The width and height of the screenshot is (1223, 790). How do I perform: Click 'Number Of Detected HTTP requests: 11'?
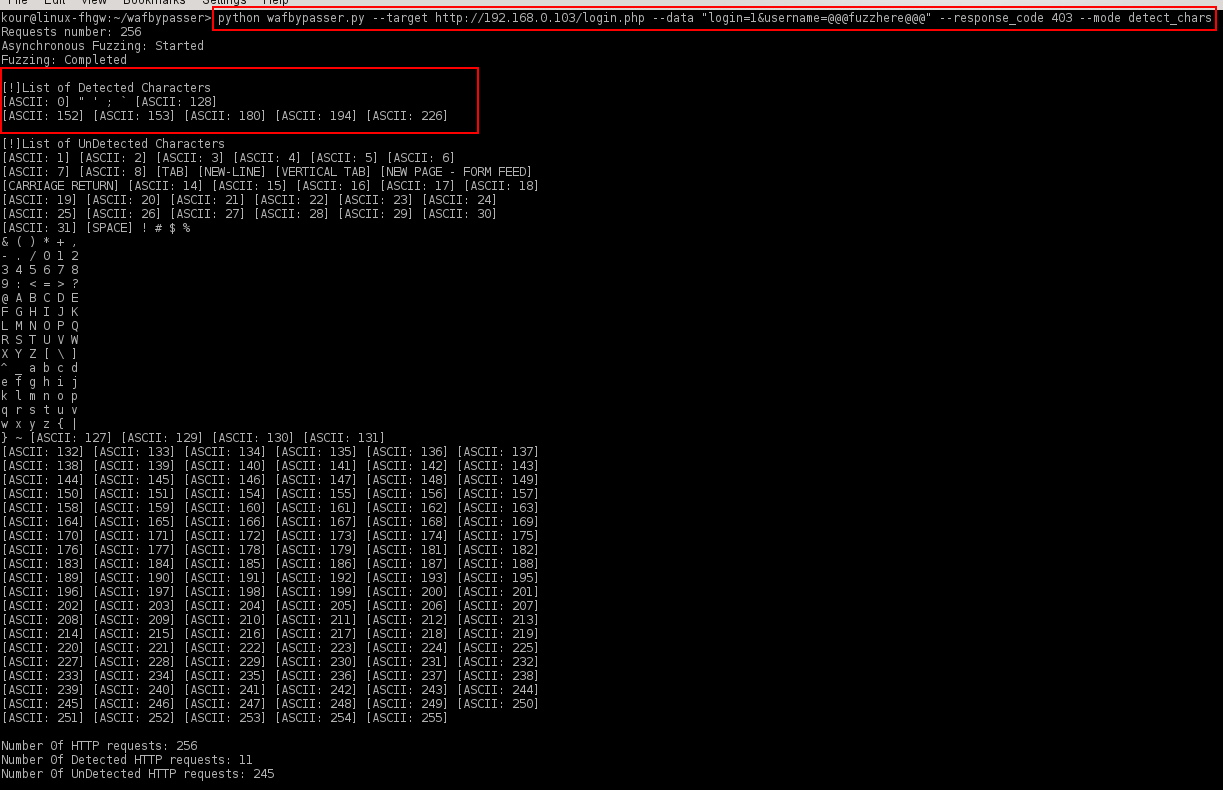point(128,760)
